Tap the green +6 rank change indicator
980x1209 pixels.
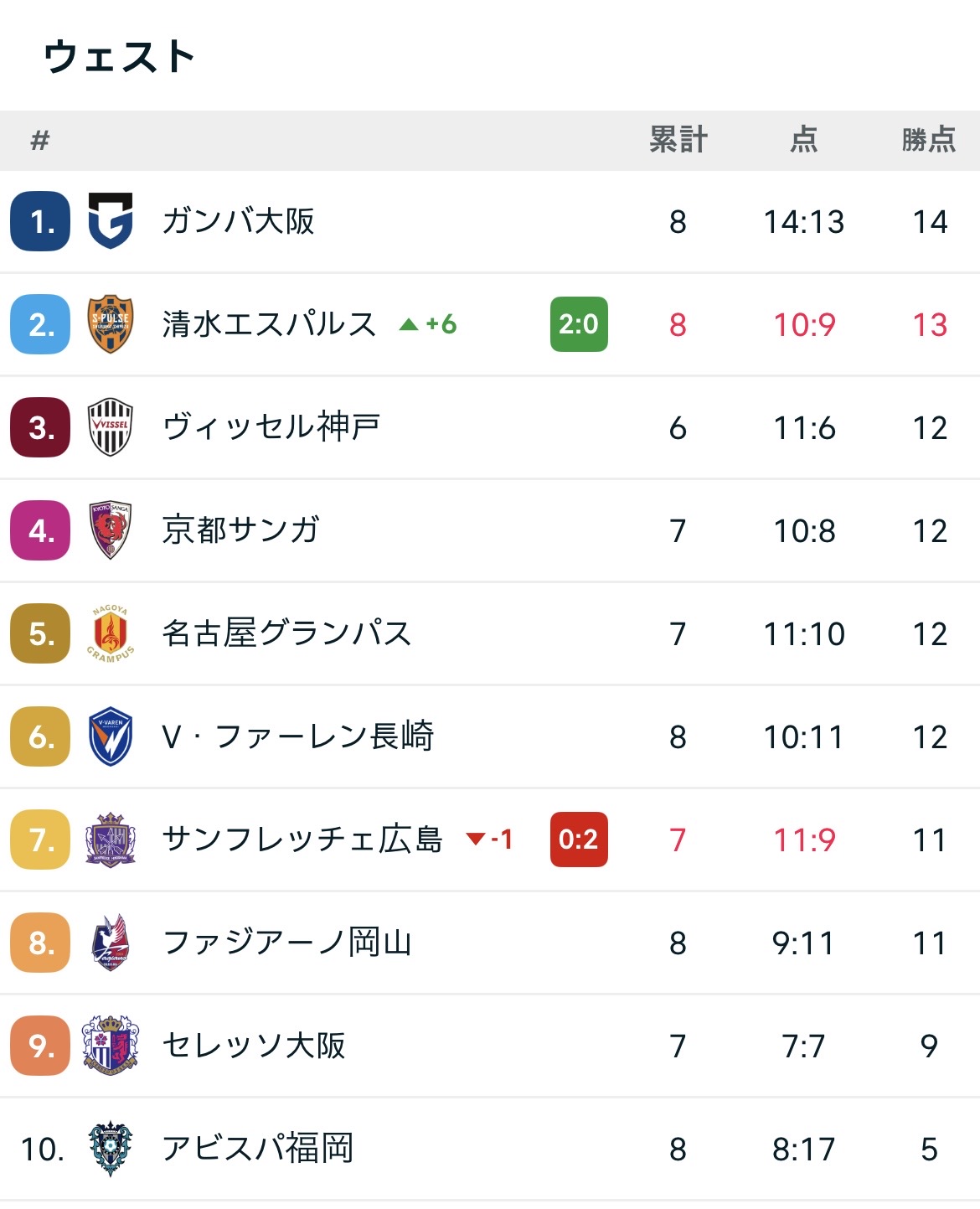pyautogui.click(x=429, y=324)
